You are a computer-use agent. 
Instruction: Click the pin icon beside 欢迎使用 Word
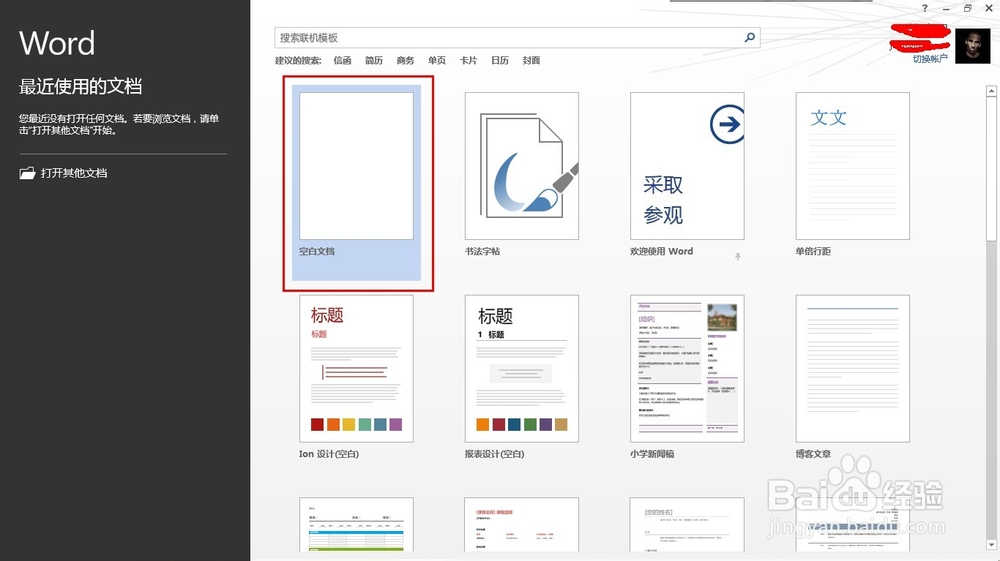(x=737, y=256)
